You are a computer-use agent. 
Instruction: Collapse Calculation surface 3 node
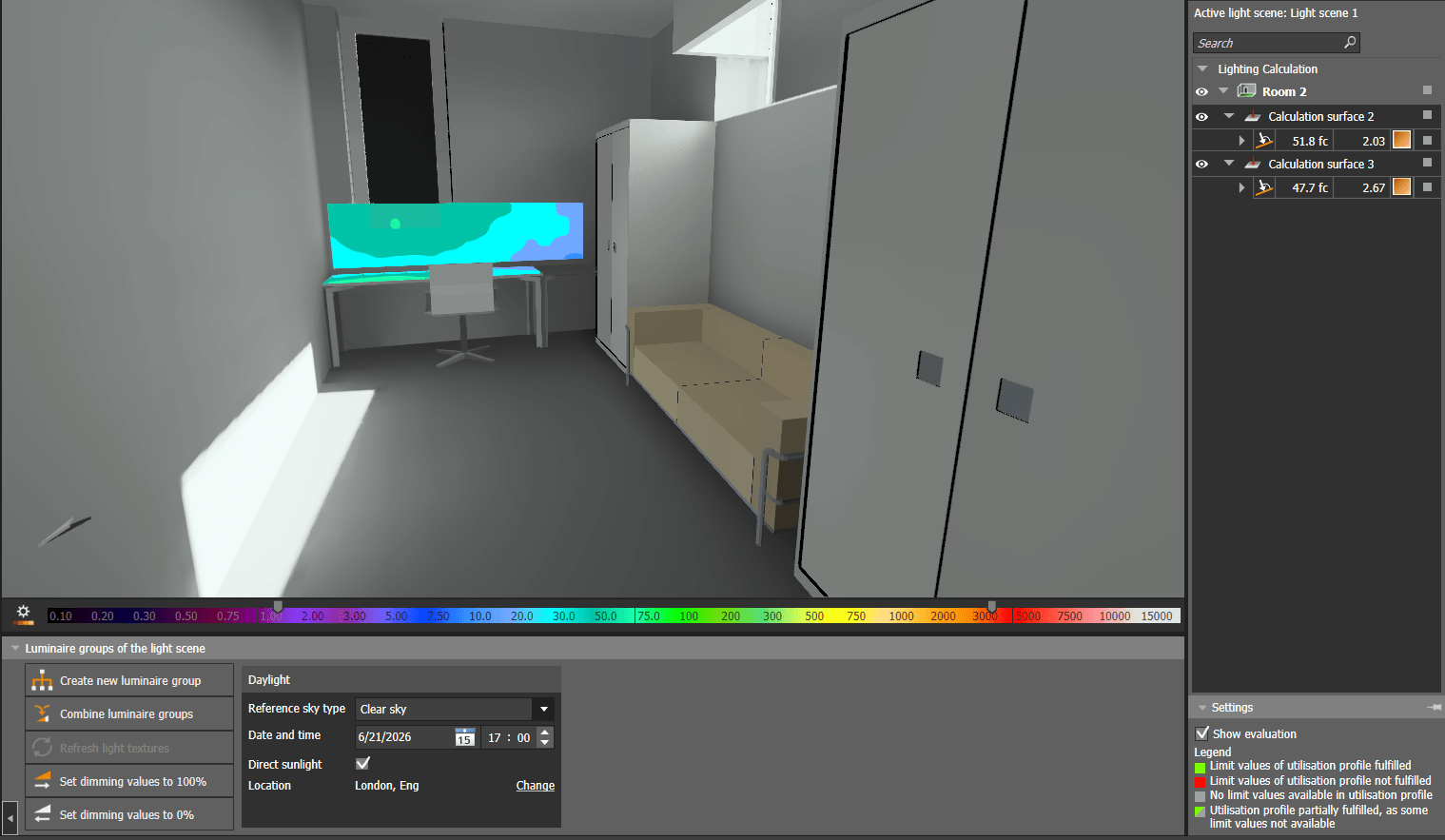[1229, 164]
